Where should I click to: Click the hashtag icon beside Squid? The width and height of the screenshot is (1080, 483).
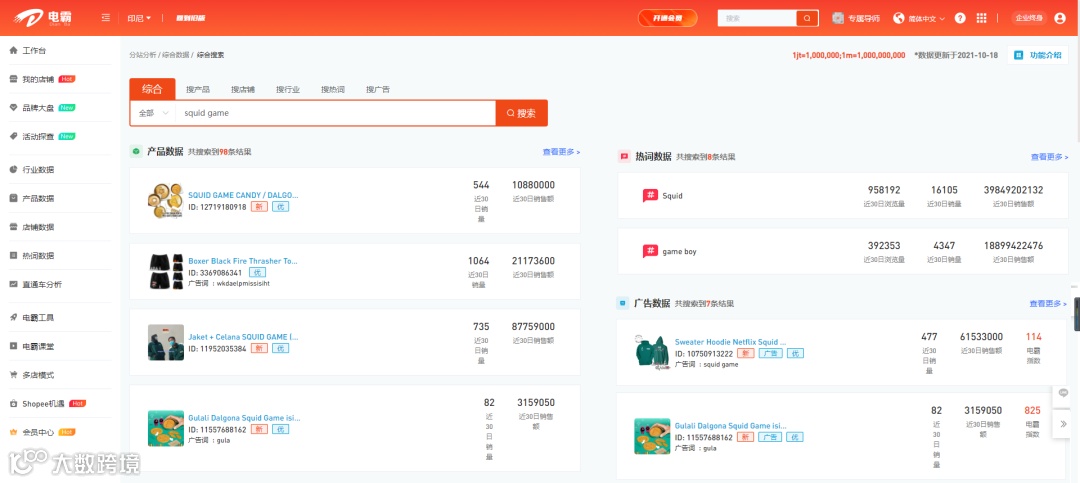coord(650,196)
